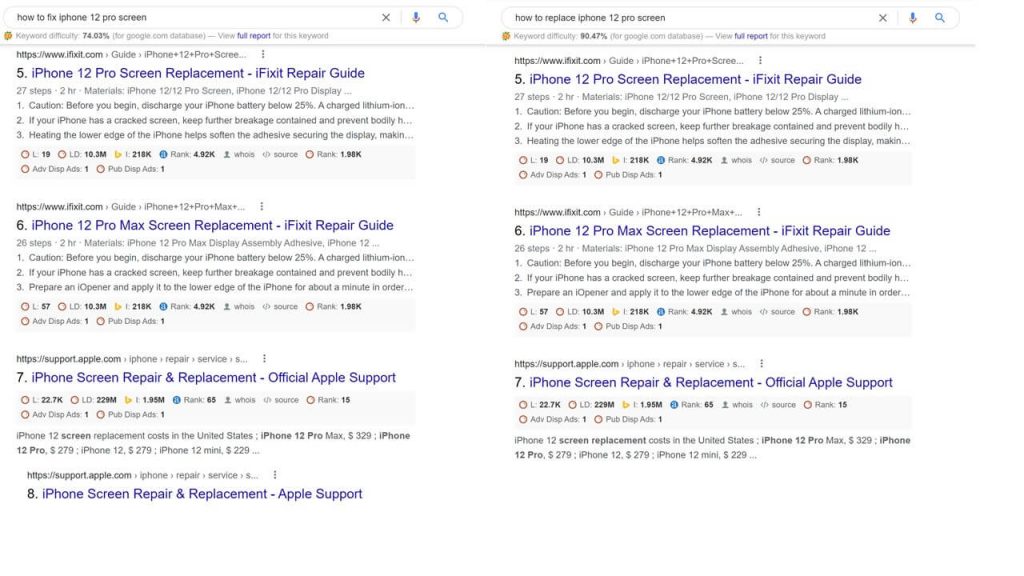This screenshot has width=1024, height=576.
Task: Click whois in left result 5 metrics
Action: 239,155
